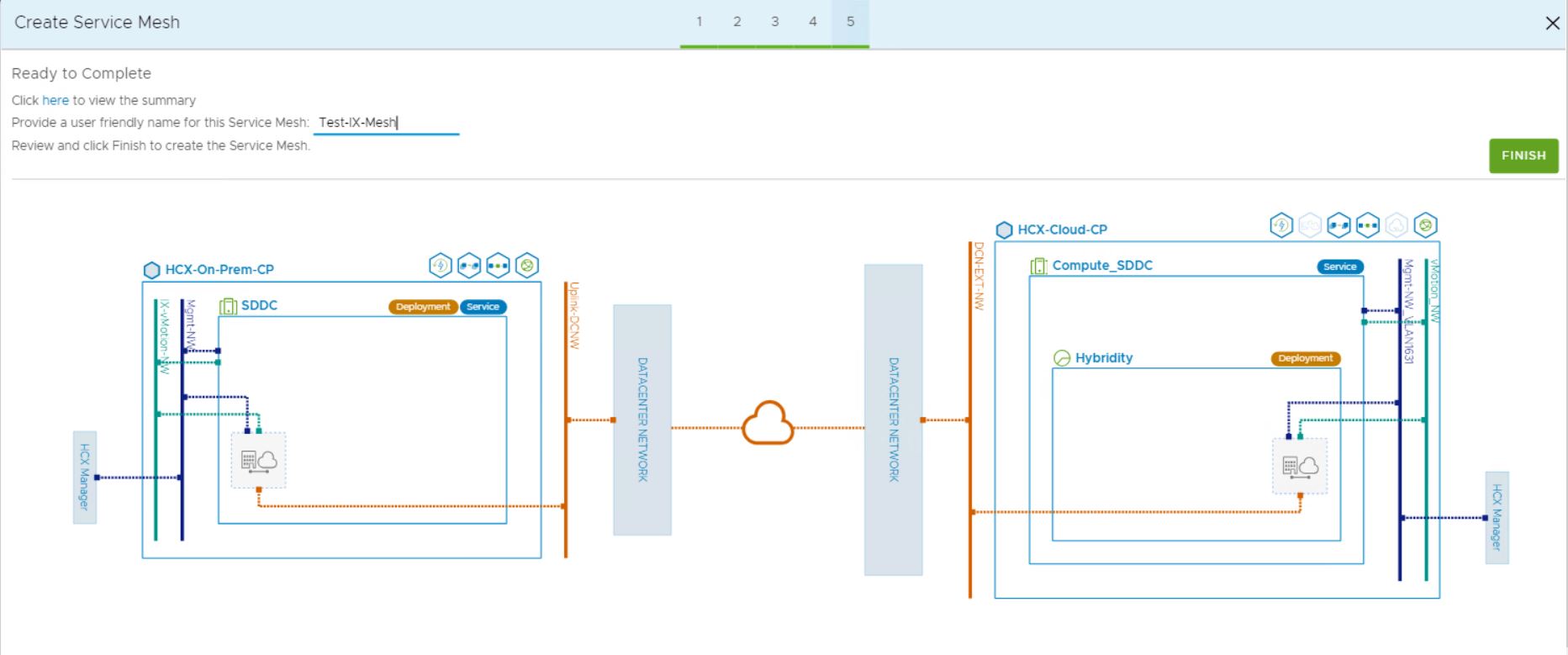Jump to wizard step 4
Viewport: 1568px width, 655px height.
pyautogui.click(x=812, y=22)
